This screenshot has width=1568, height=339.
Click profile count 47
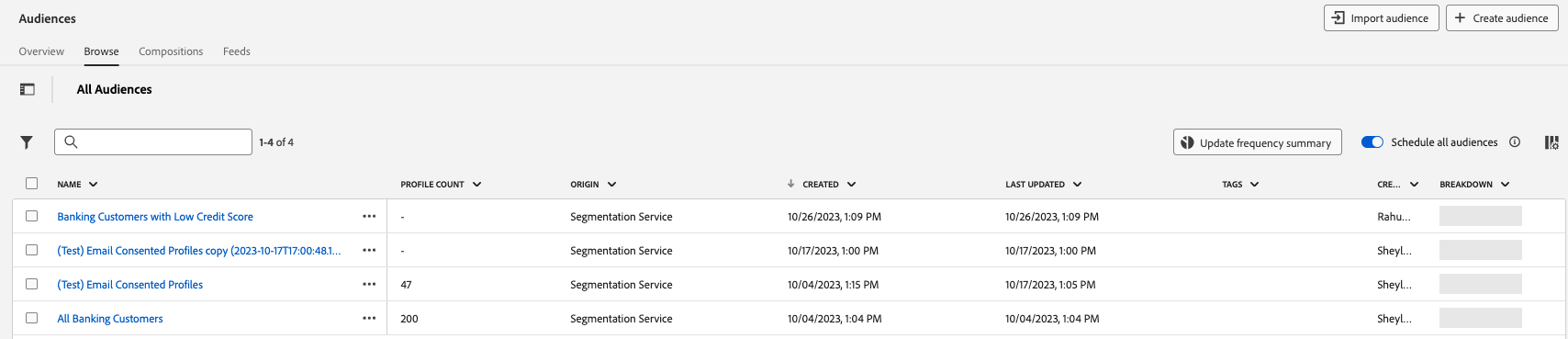click(x=406, y=285)
